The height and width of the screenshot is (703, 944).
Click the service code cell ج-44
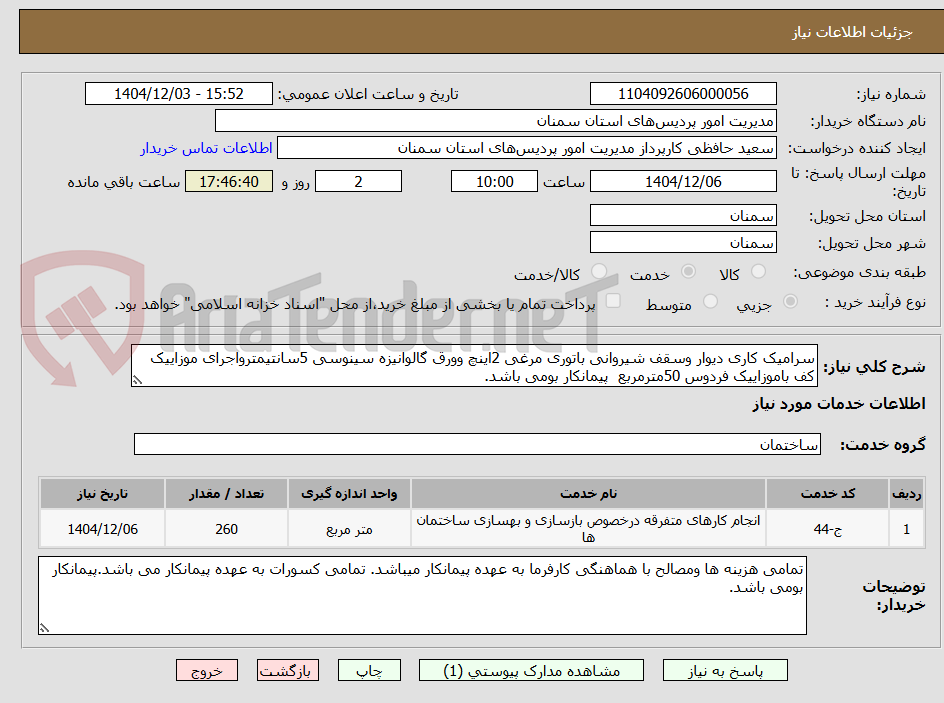pos(828,528)
